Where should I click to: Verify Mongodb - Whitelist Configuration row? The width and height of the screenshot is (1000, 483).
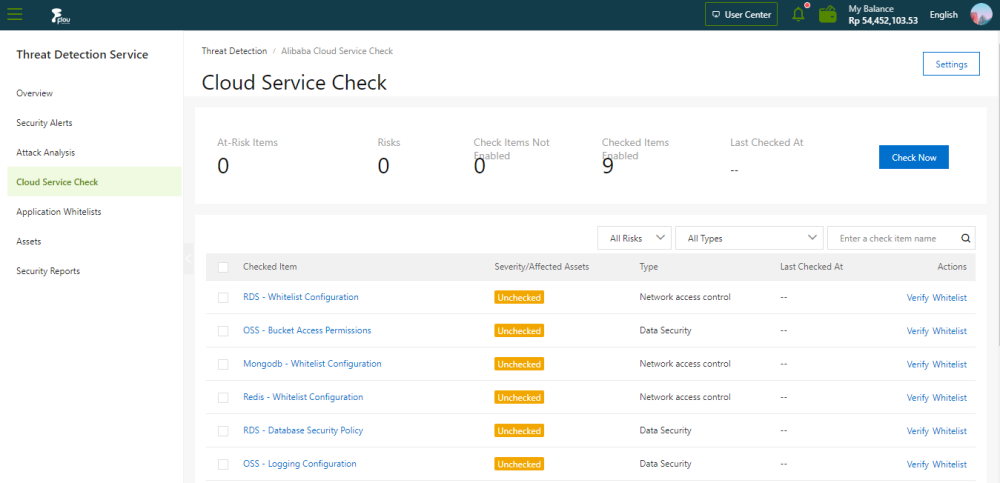(x=917, y=364)
